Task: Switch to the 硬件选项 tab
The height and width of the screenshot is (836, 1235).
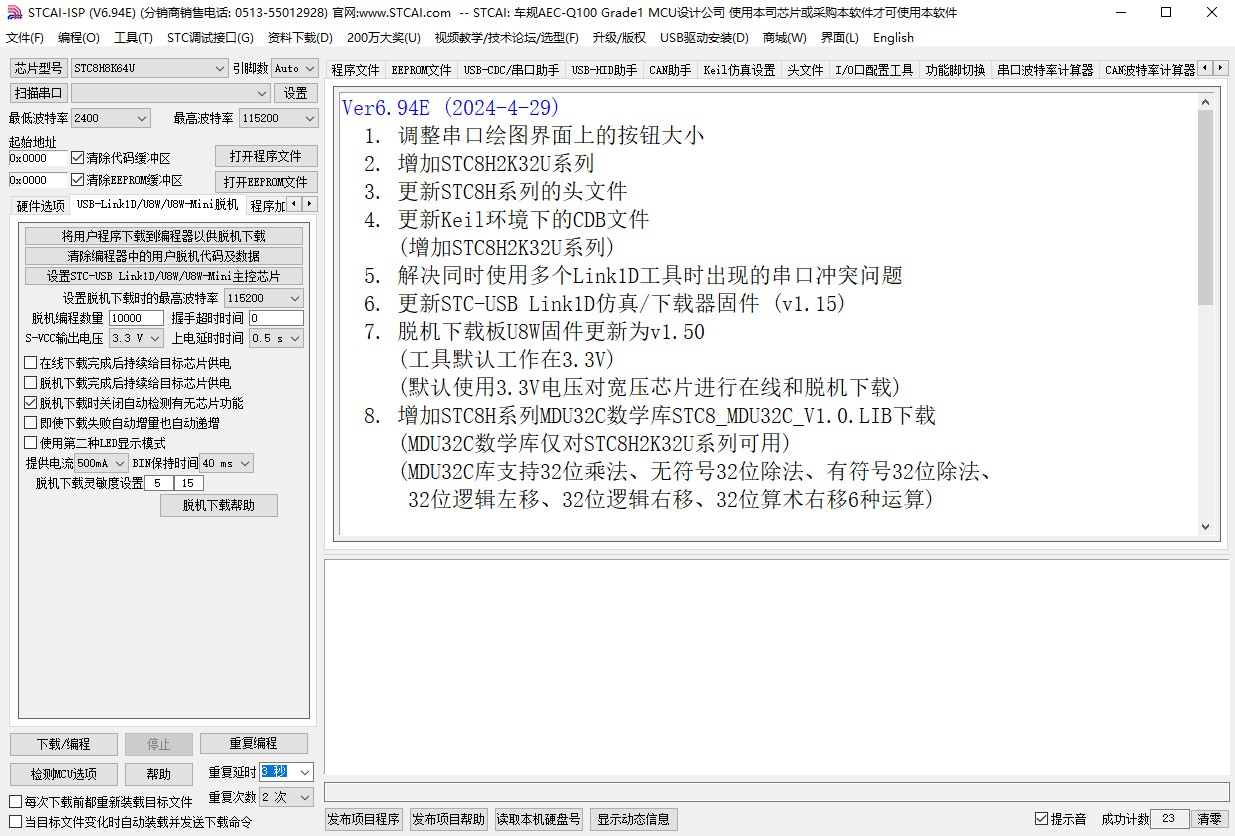Action: (x=41, y=206)
